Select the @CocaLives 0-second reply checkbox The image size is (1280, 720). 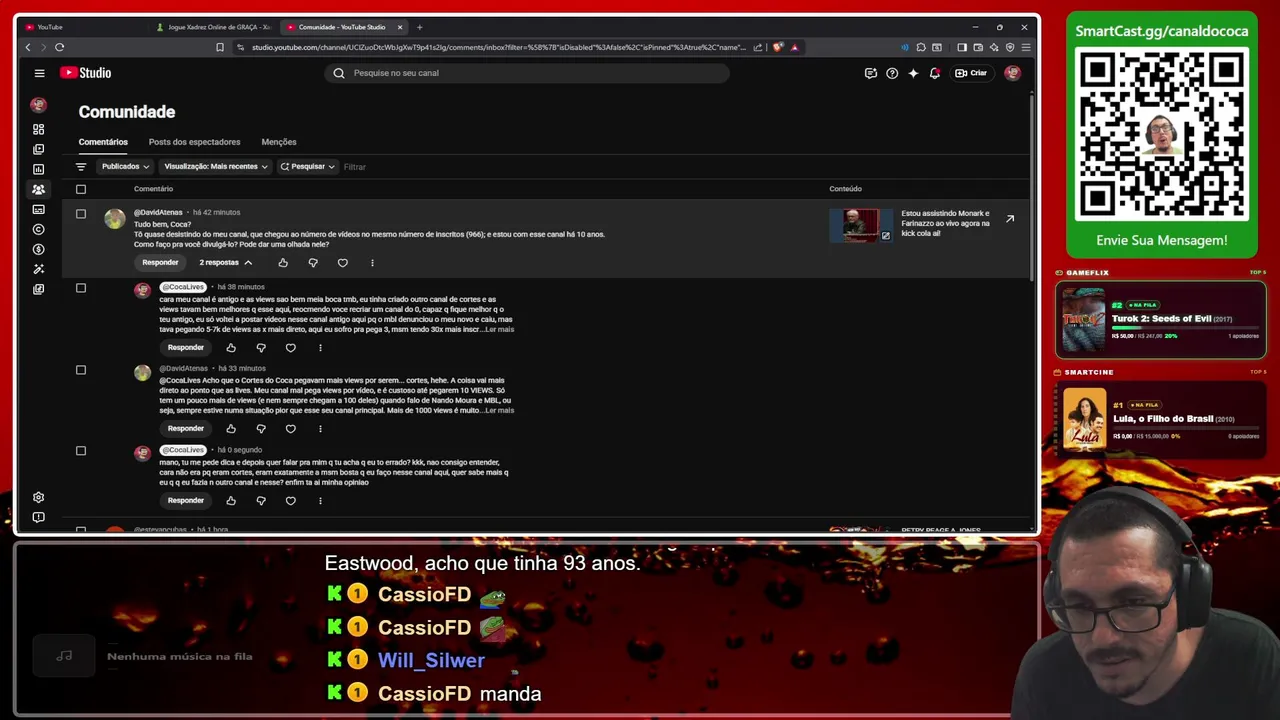pyautogui.click(x=81, y=451)
